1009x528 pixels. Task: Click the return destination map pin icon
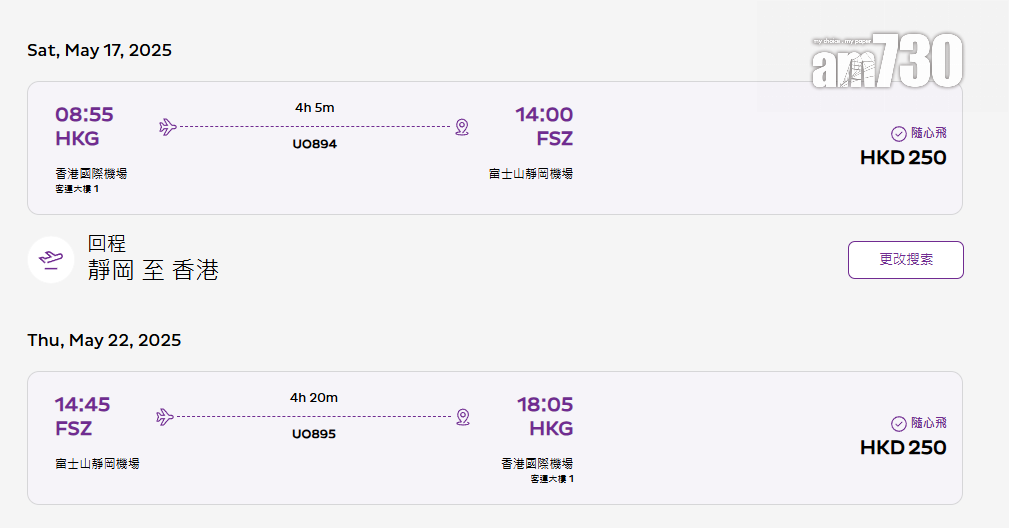pyautogui.click(x=462, y=417)
